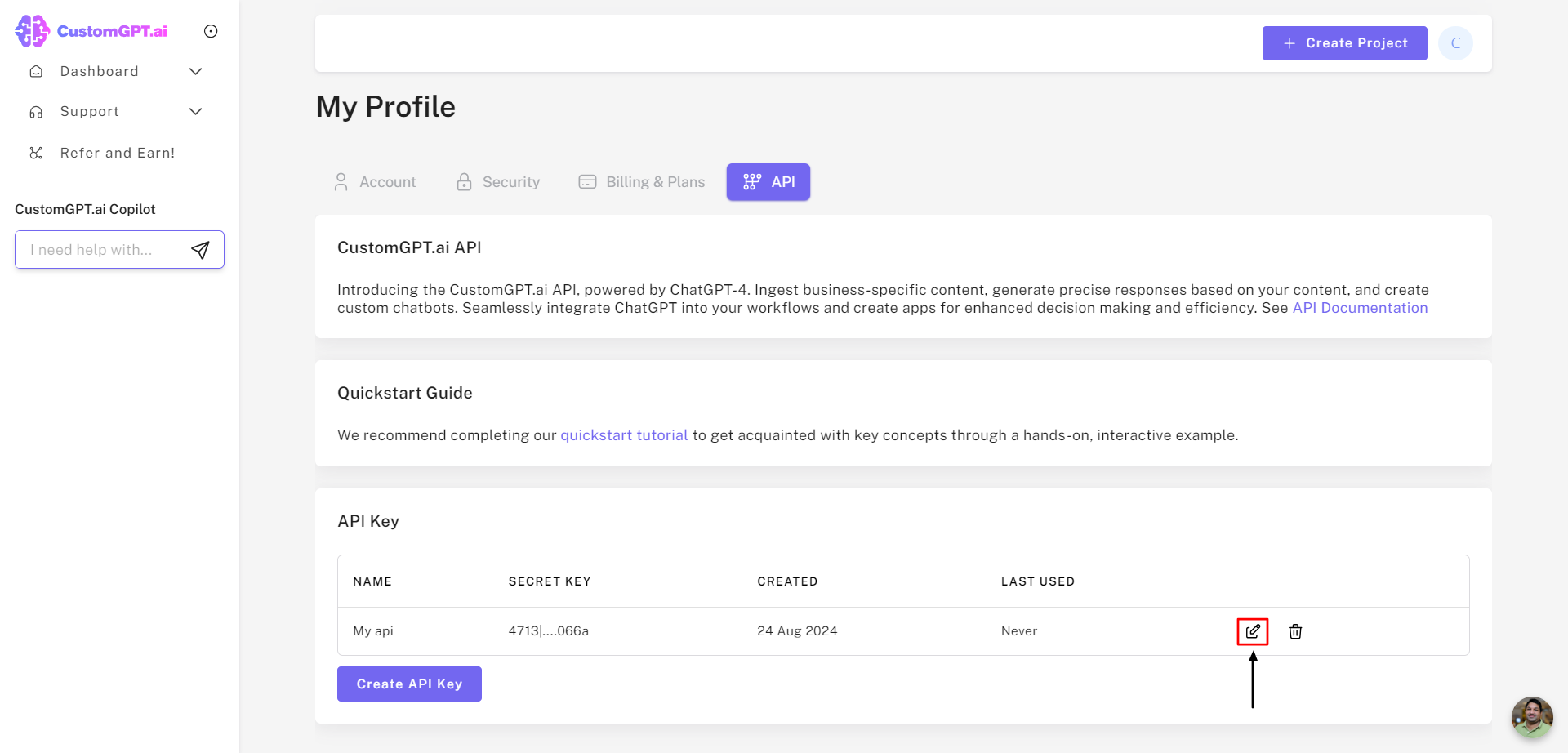This screenshot has height=753, width=1568.
Task: Expand the Support chevron
Action: [x=196, y=112]
